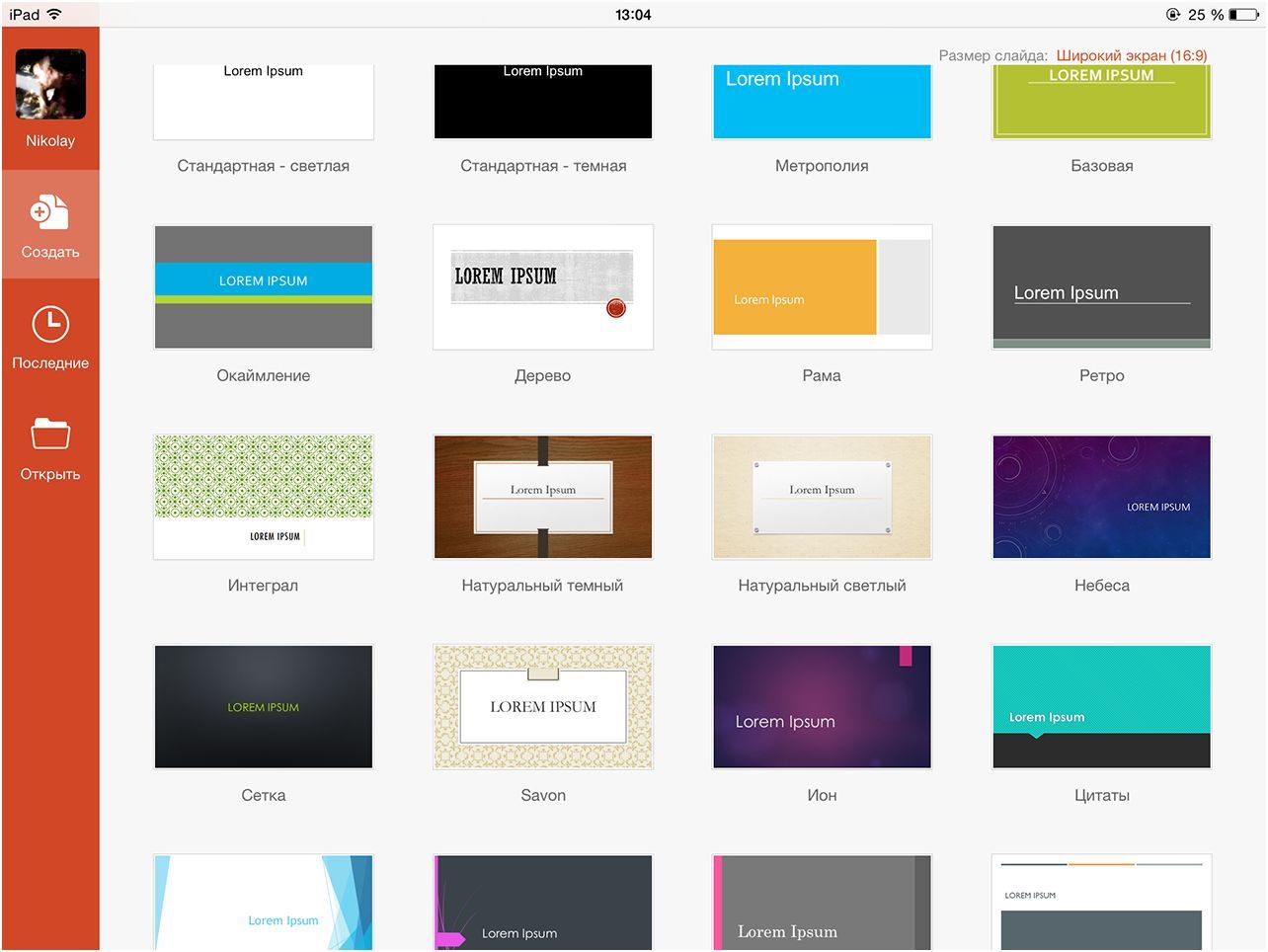This screenshot has width=1268, height=952.
Task: Choose the Натуральный темный wood template
Action: click(543, 497)
